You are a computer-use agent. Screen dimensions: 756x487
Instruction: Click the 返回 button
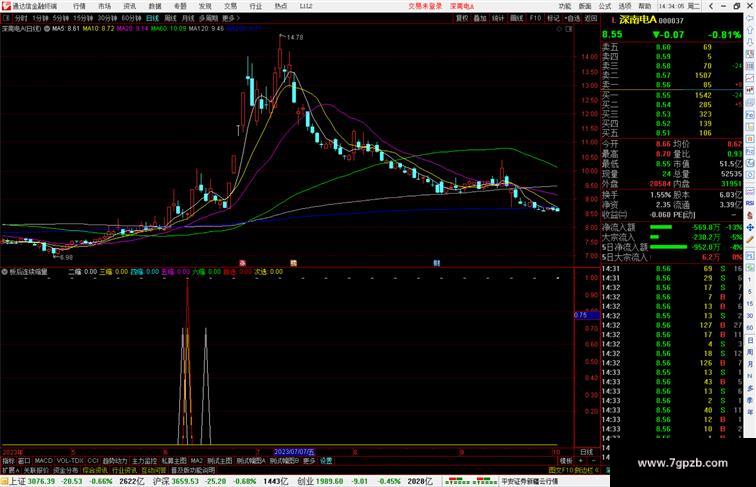click(x=591, y=18)
